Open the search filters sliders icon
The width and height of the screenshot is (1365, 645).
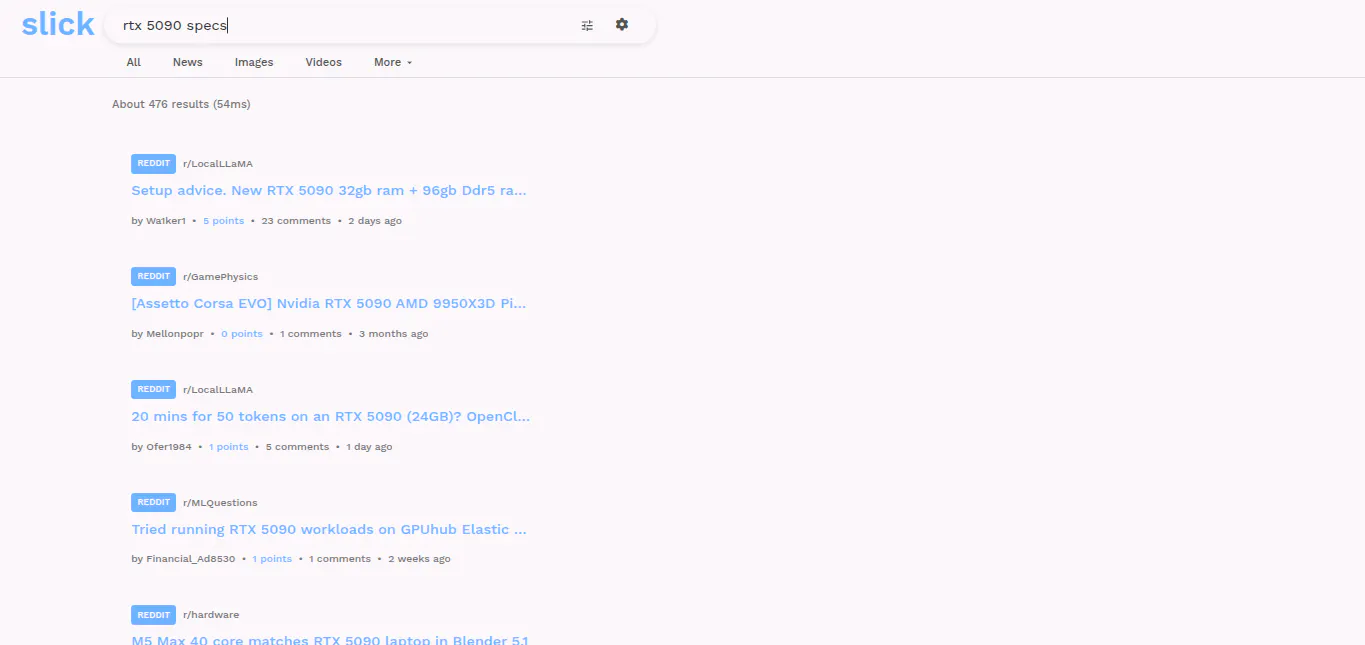click(587, 25)
